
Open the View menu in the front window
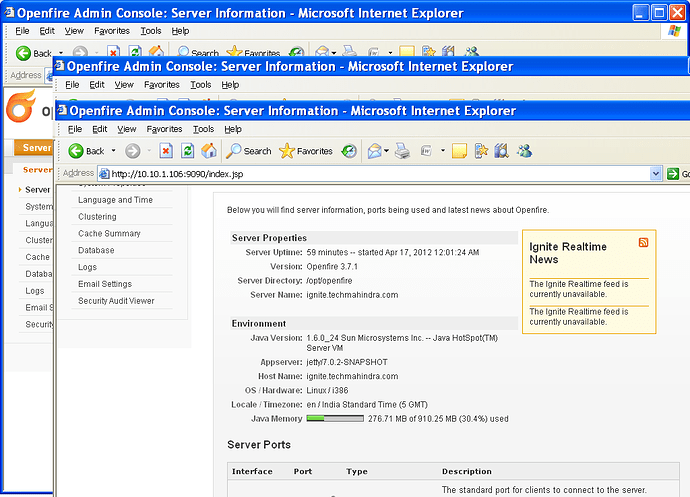click(x=127, y=129)
